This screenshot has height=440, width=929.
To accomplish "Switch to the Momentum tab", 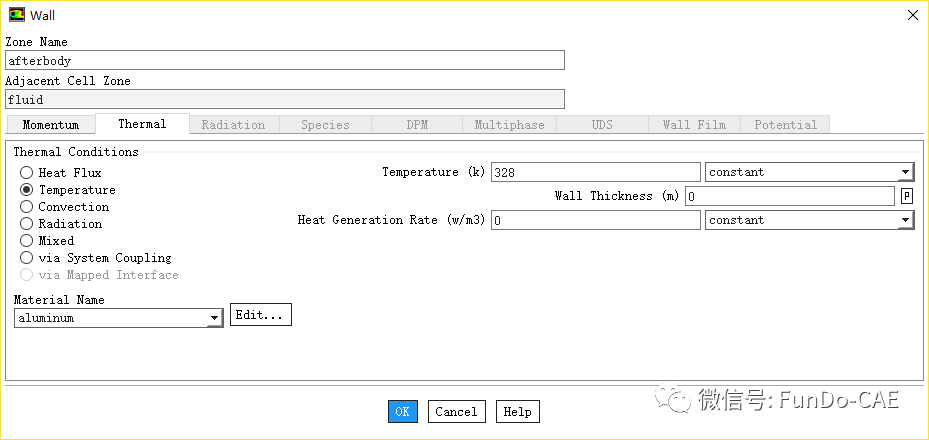I will (50, 125).
